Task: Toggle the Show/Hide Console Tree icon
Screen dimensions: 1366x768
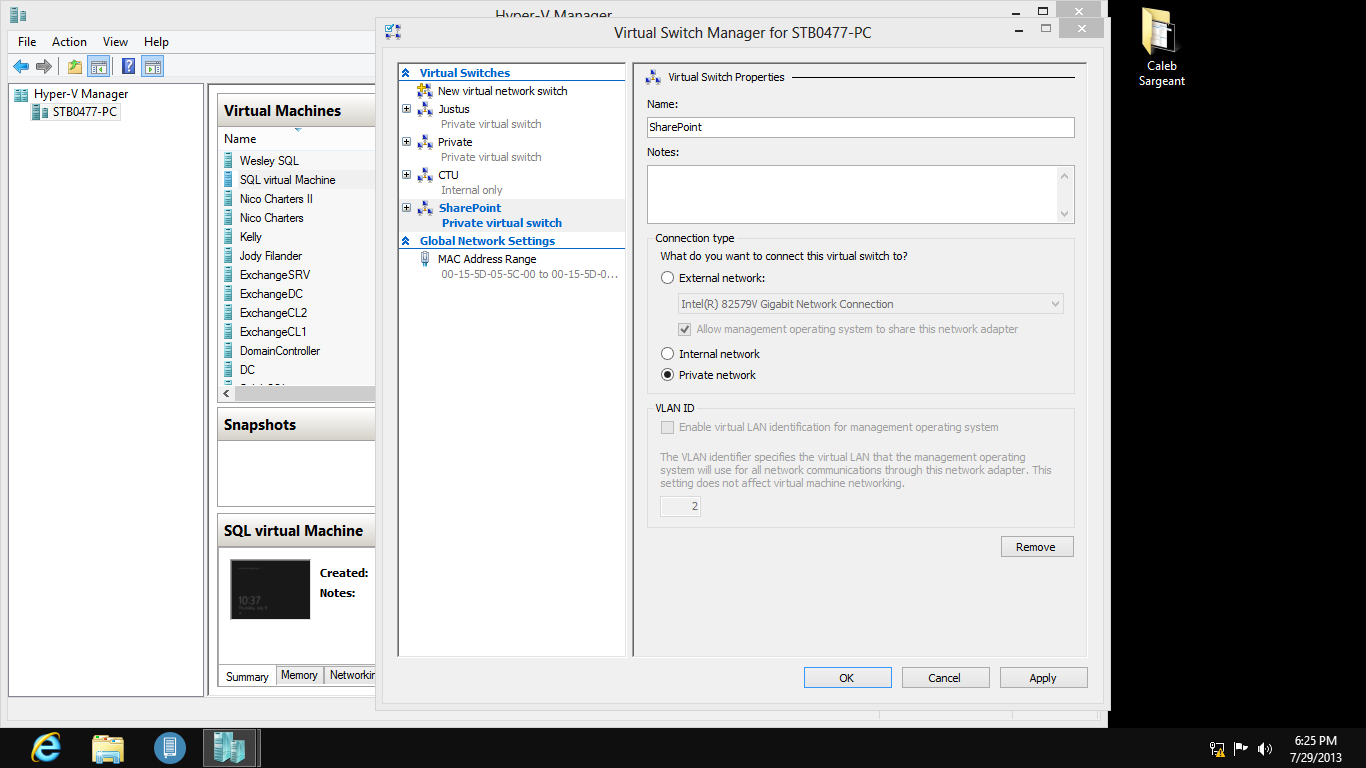Action: tap(98, 67)
